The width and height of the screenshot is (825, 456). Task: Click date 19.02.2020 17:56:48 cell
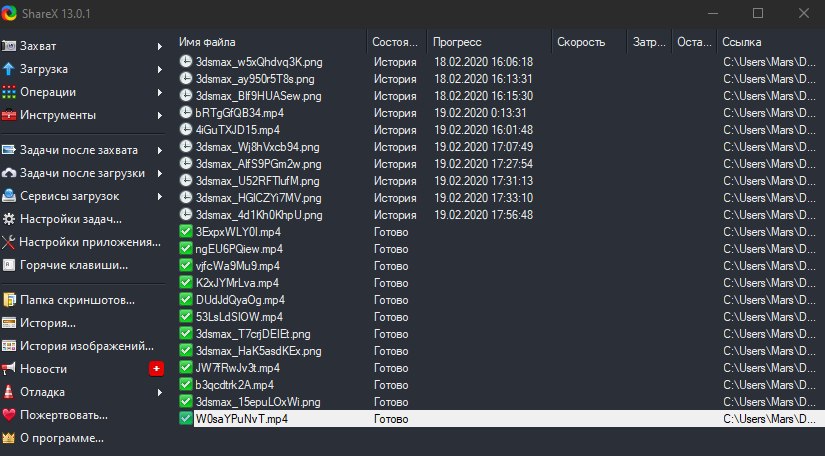click(484, 215)
